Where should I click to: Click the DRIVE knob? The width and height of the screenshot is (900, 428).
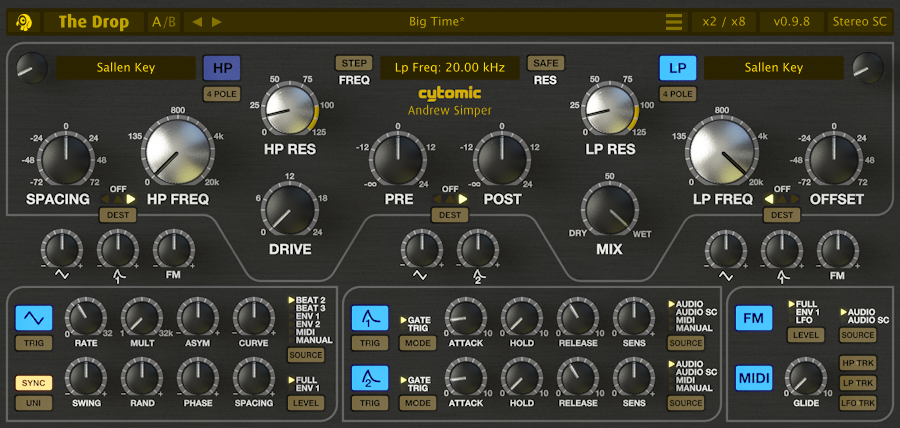290,211
